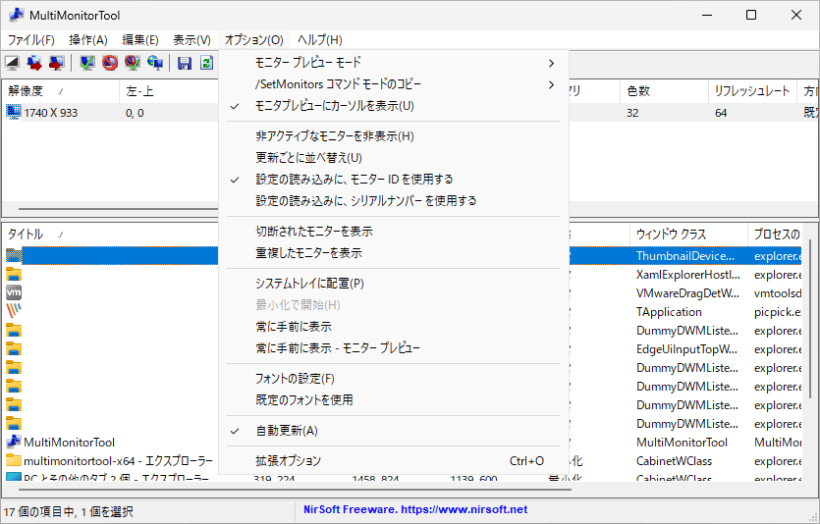Choose 既定のフォントを使用 menu item
Screen dimensions: 820x524
coord(393,400)
